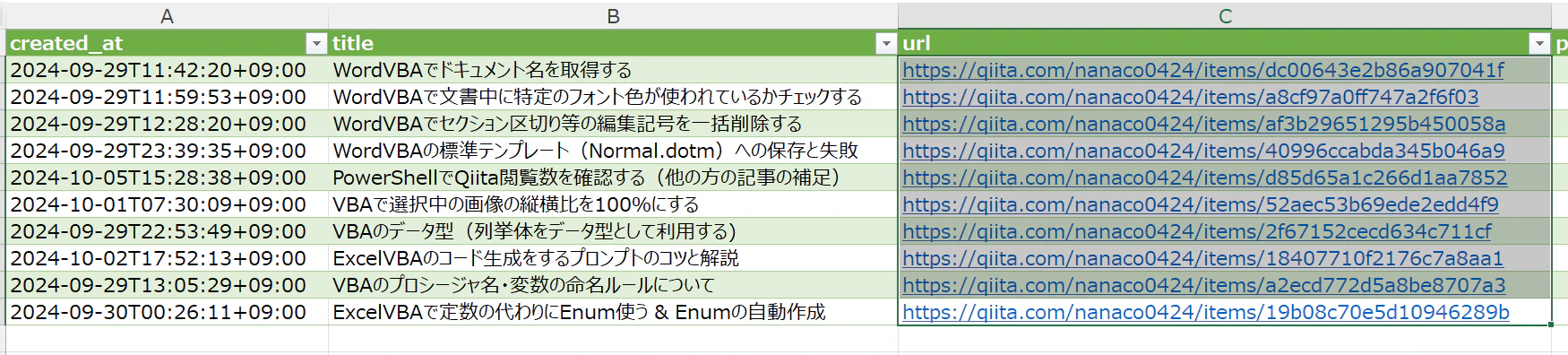Select title WordVBAで文書中に特定のフォント色が使われているかチェックする
Screen dimensions: 1568x355
point(613,97)
